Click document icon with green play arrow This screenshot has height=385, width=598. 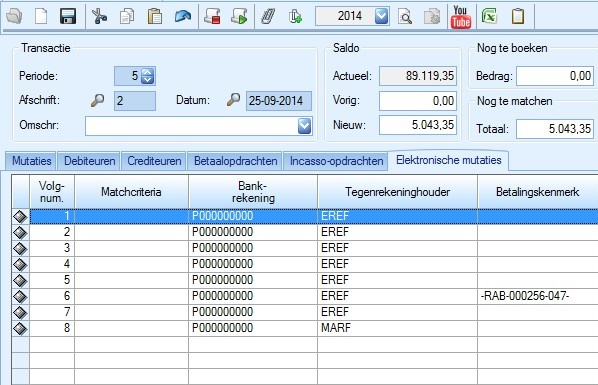click(240, 16)
